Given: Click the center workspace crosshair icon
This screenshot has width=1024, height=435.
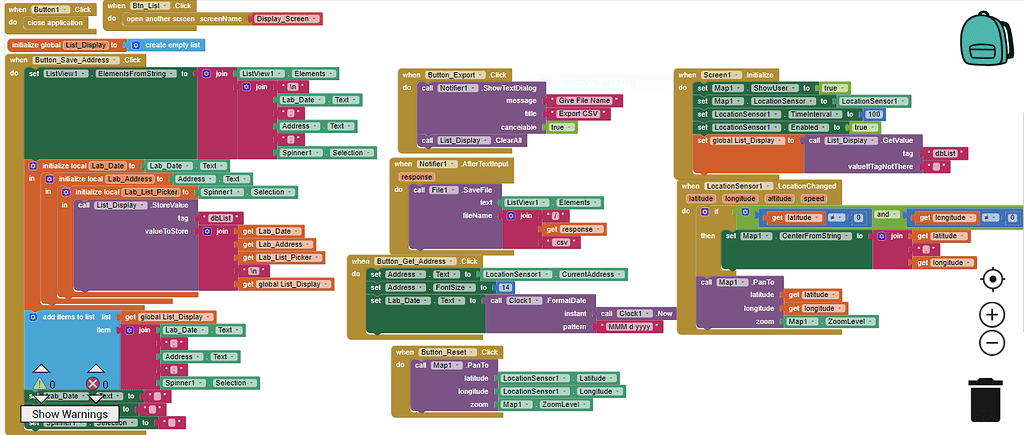Looking at the screenshot, I should tap(992, 279).
